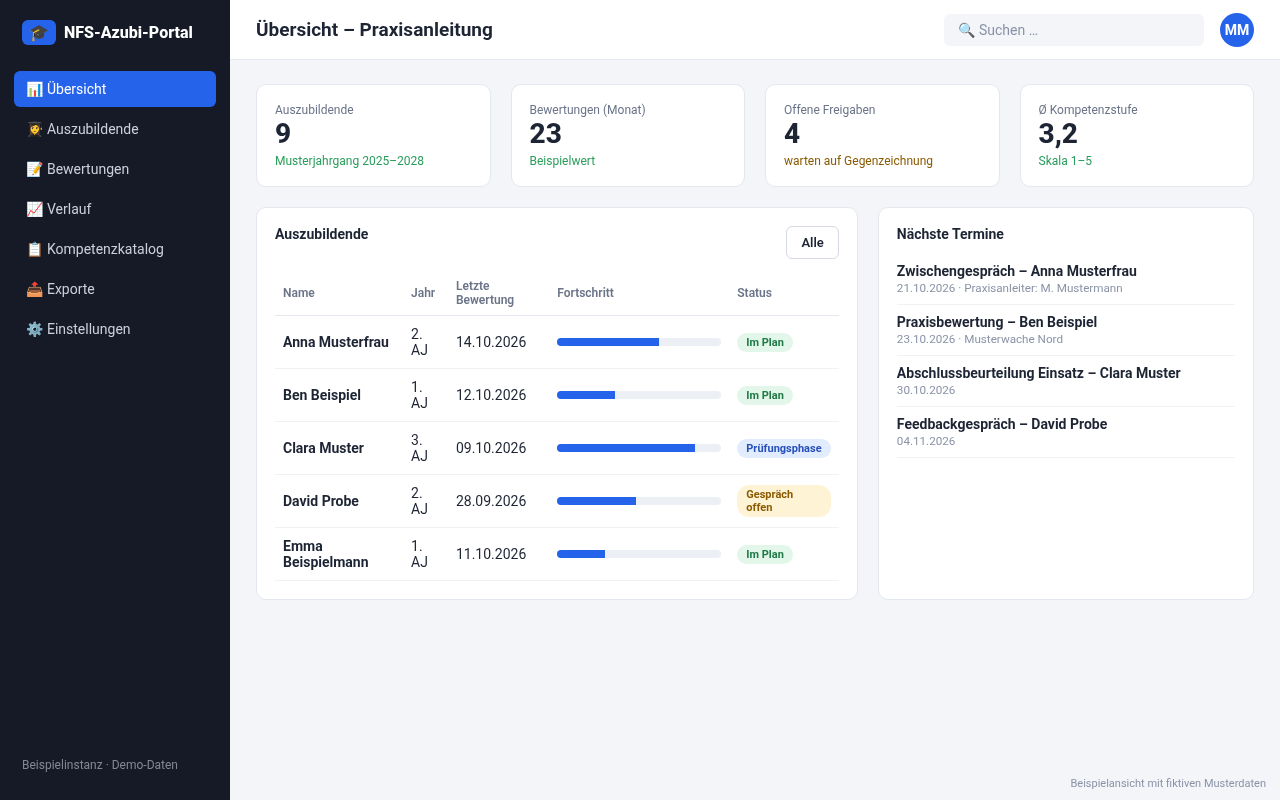This screenshot has width=1280, height=800.
Task: Open the MM user avatar
Action: coord(1237,30)
